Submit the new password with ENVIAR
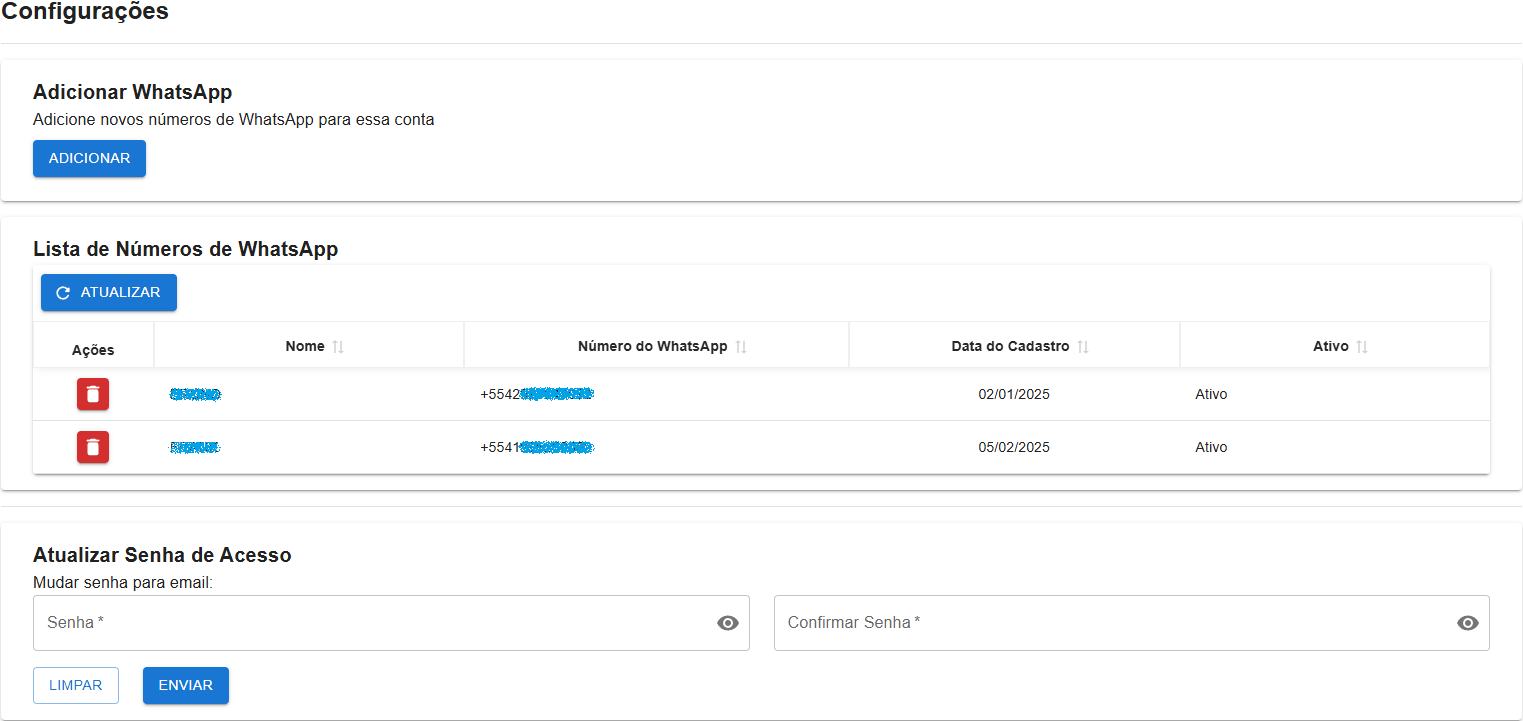 (186, 686)
